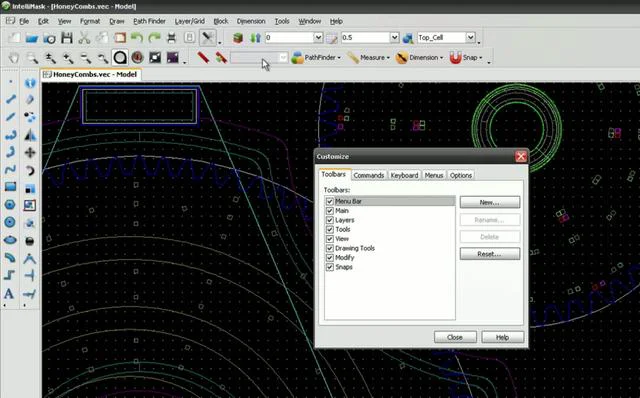The width and height of the screenshot is (640, 398).
Task: Click the New... button in Customize
Action: [490, 202]
